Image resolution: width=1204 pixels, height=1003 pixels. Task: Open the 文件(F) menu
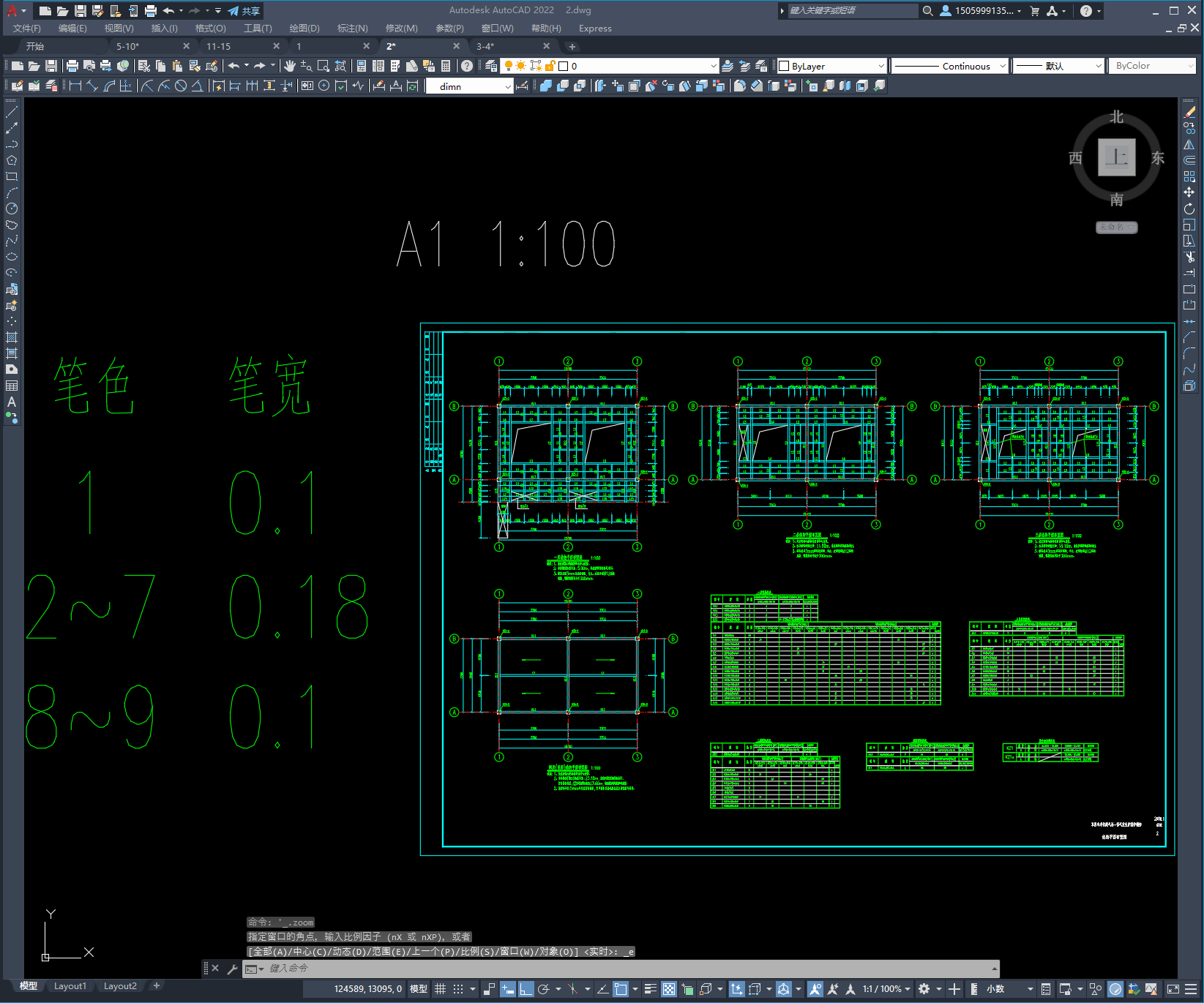point(27,29)
